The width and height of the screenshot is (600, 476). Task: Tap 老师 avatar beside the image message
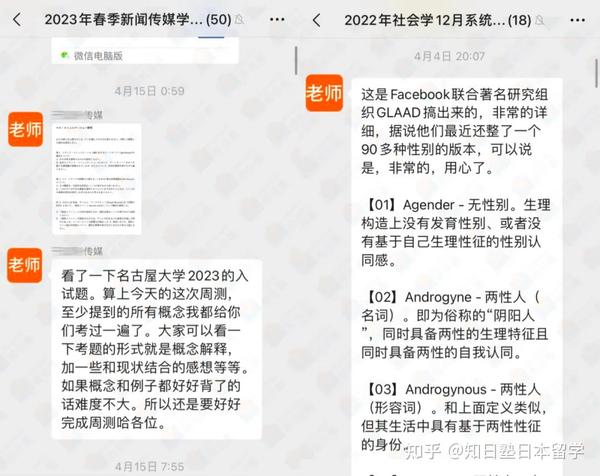pos(26,130)
